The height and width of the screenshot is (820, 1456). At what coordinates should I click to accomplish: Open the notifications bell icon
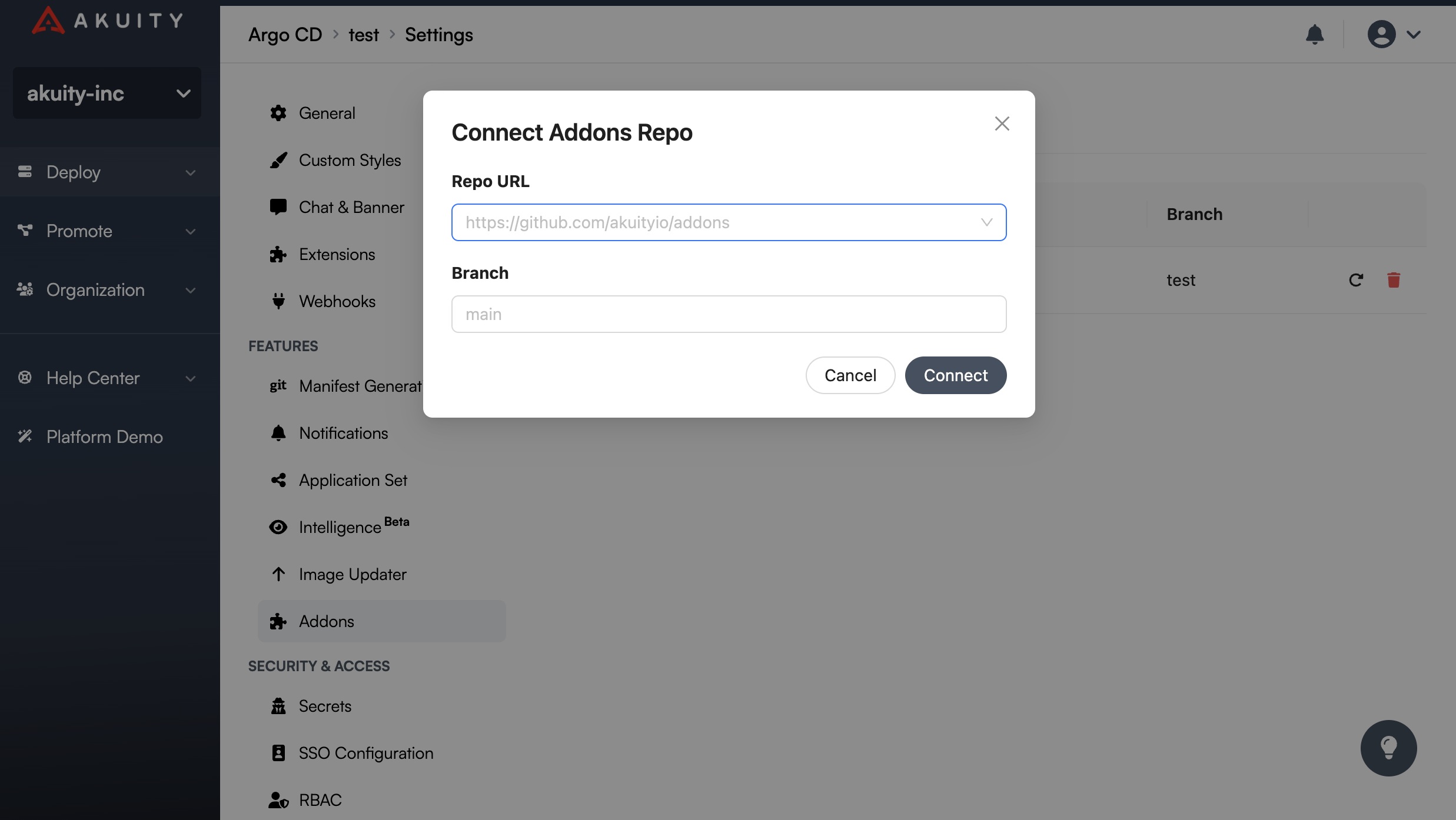click(1314, 35)
